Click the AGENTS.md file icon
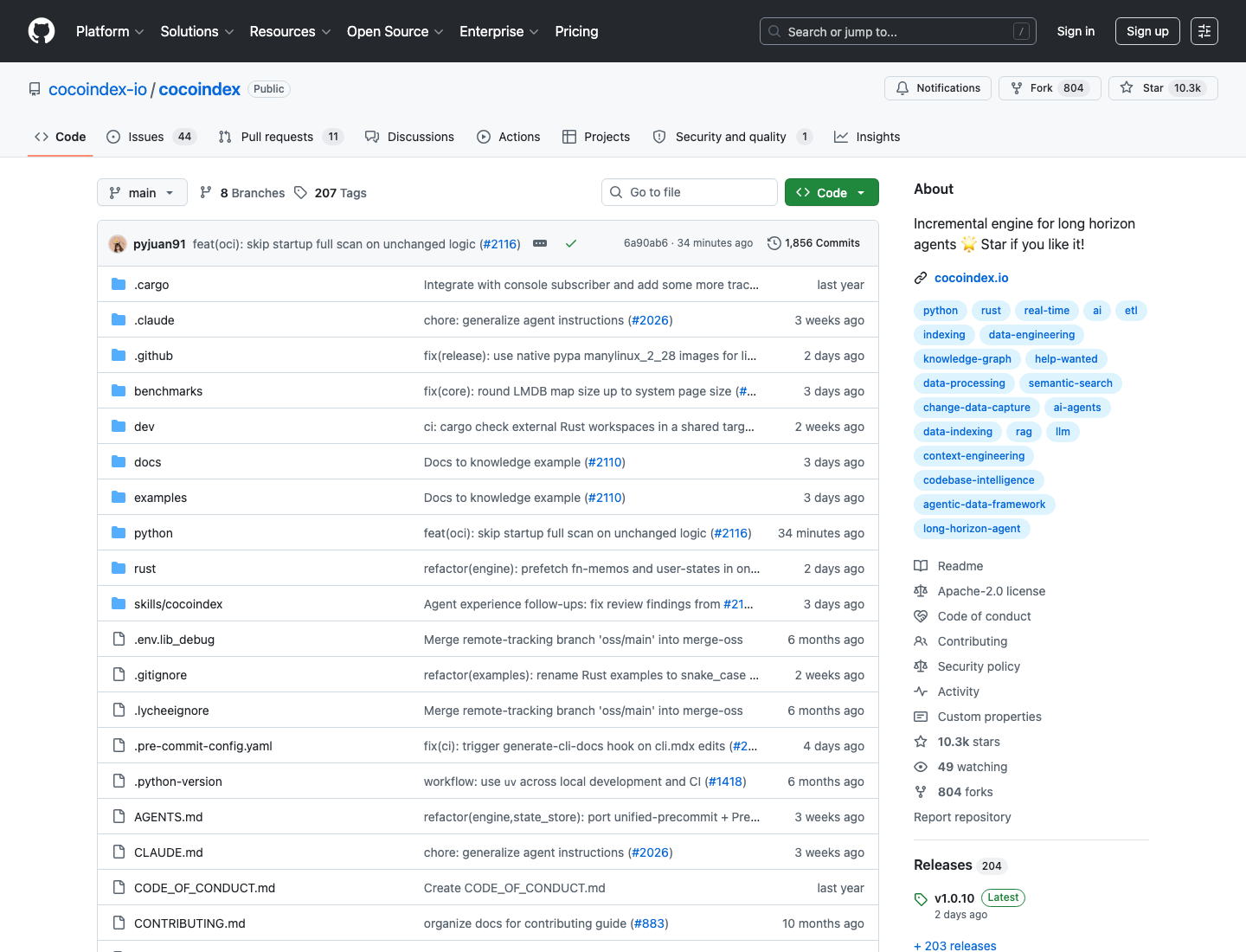This screenshot has height=952, width=1246. [119, 817]
